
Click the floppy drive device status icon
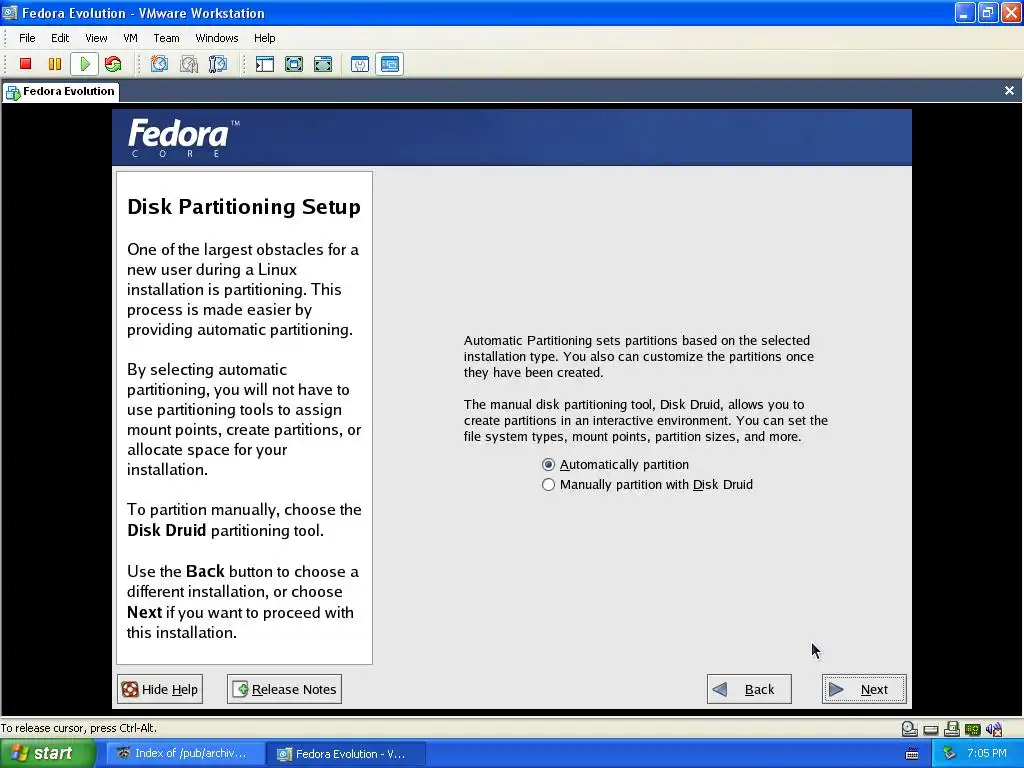click(x=952, y=729)
